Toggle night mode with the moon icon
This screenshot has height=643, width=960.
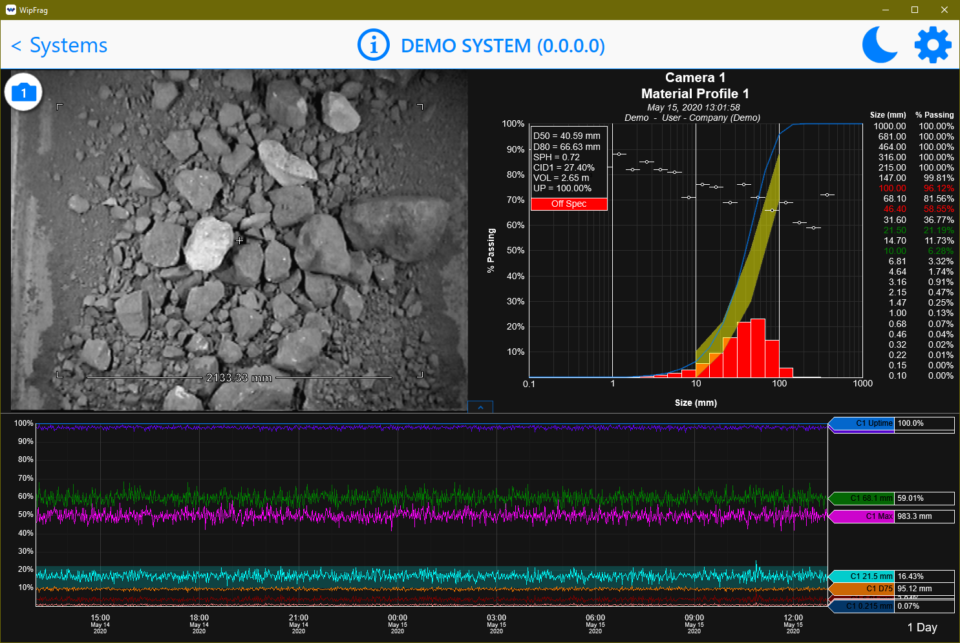click(x=879, y=44)
